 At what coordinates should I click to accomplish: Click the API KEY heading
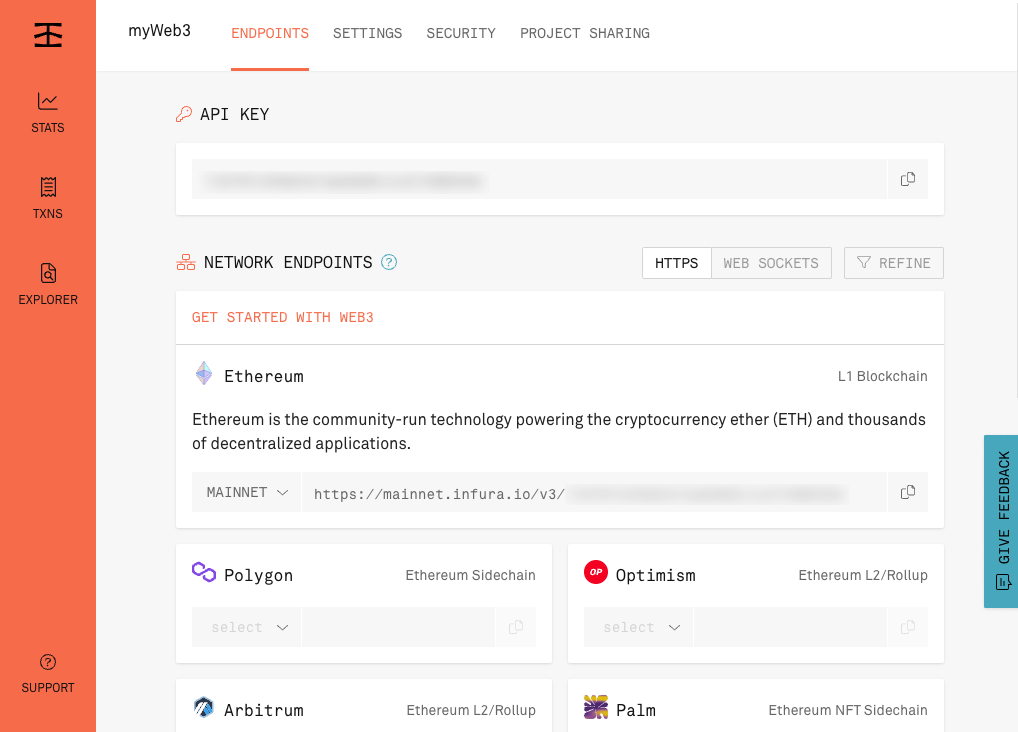[x=234, y=114]
